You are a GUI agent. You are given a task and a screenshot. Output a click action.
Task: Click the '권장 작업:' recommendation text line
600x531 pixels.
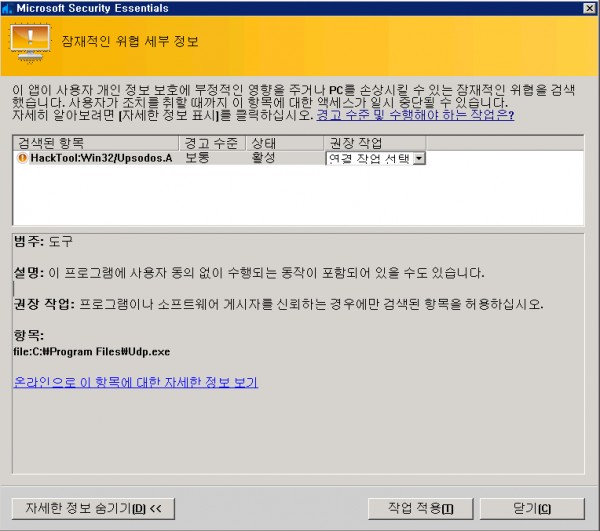tap(278, 304)
